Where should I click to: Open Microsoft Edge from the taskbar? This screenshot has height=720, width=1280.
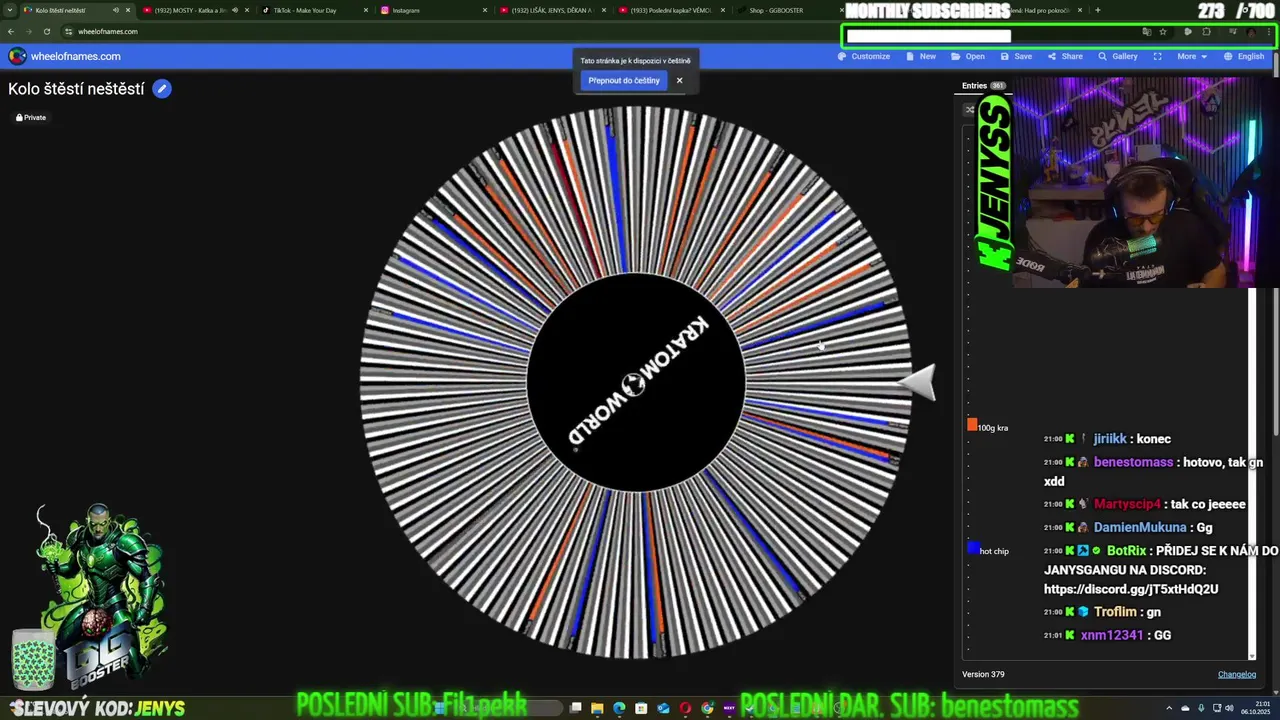pyautogui.click(x=619, y=708)
